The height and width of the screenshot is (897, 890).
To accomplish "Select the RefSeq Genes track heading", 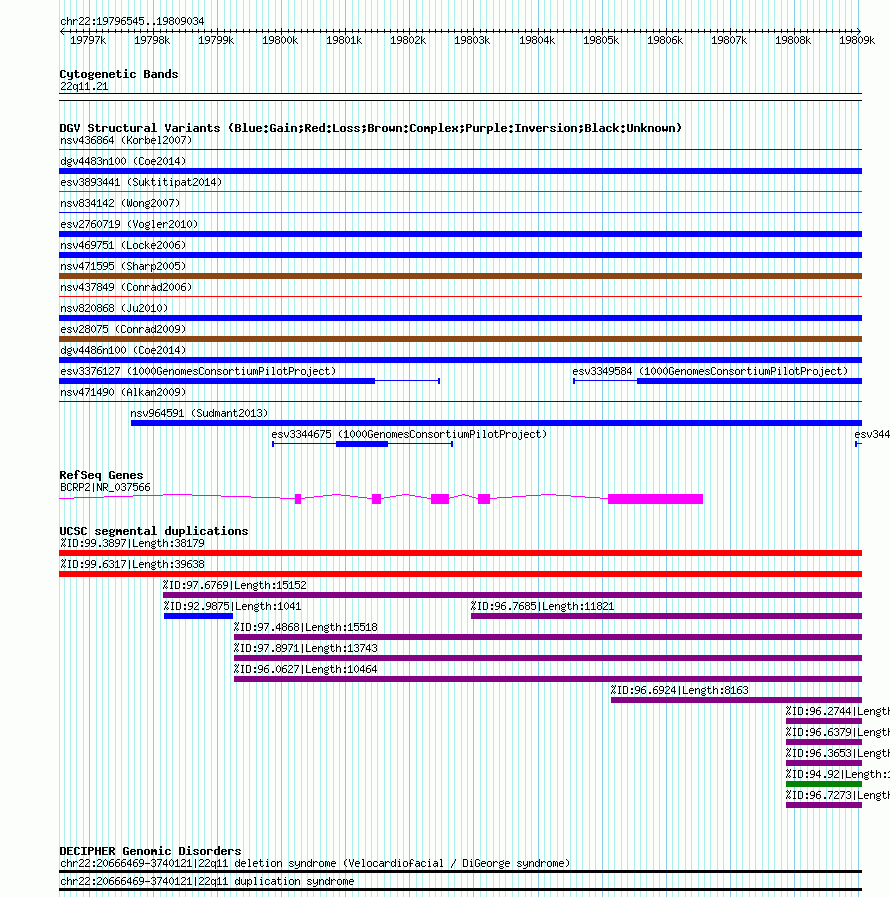I will coord(101,475).
